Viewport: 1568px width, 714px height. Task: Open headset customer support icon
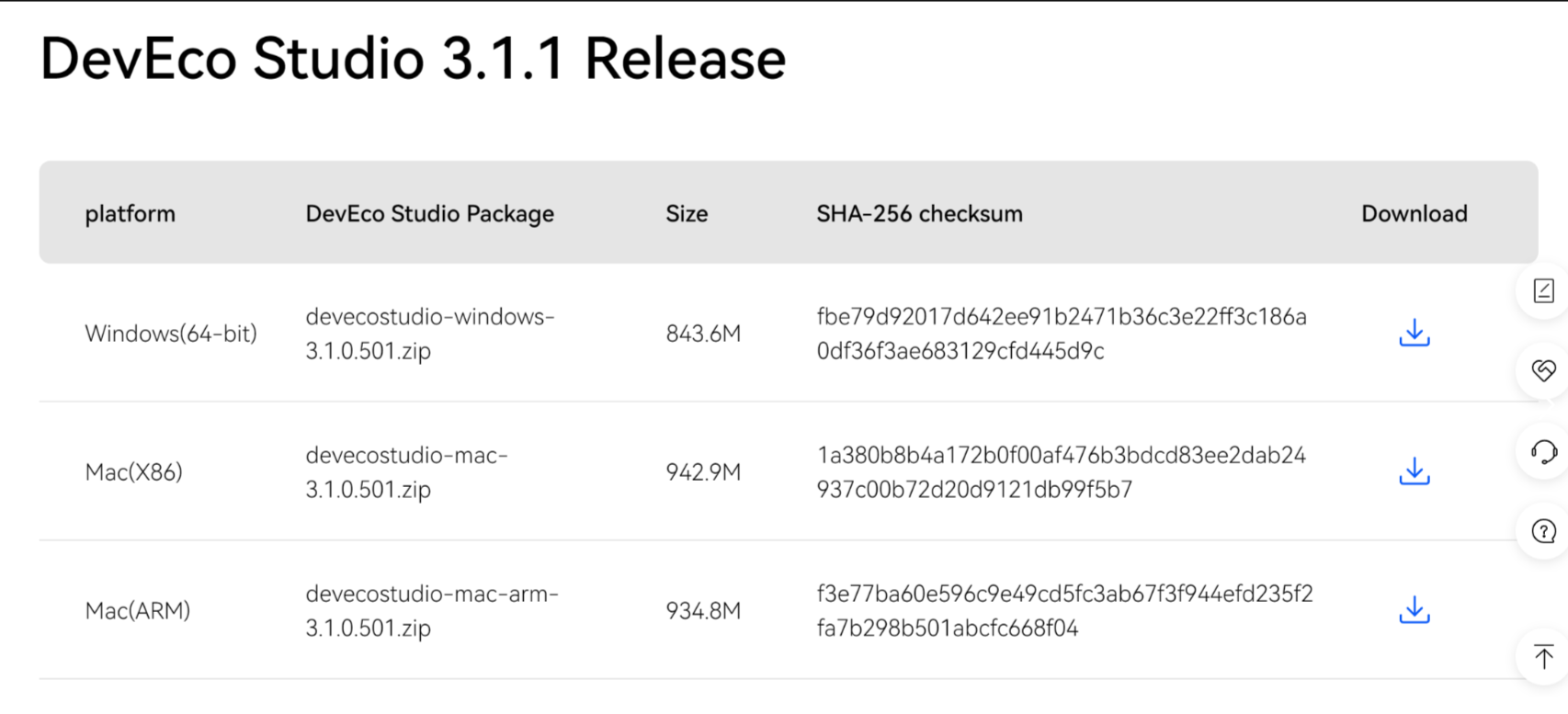[1543, 451]
